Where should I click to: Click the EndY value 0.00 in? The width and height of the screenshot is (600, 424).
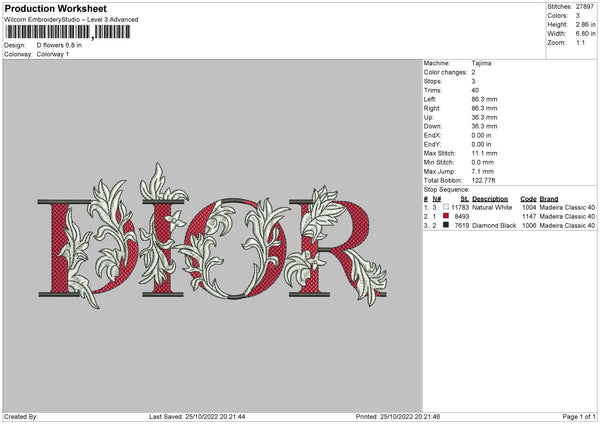point(481,144)
